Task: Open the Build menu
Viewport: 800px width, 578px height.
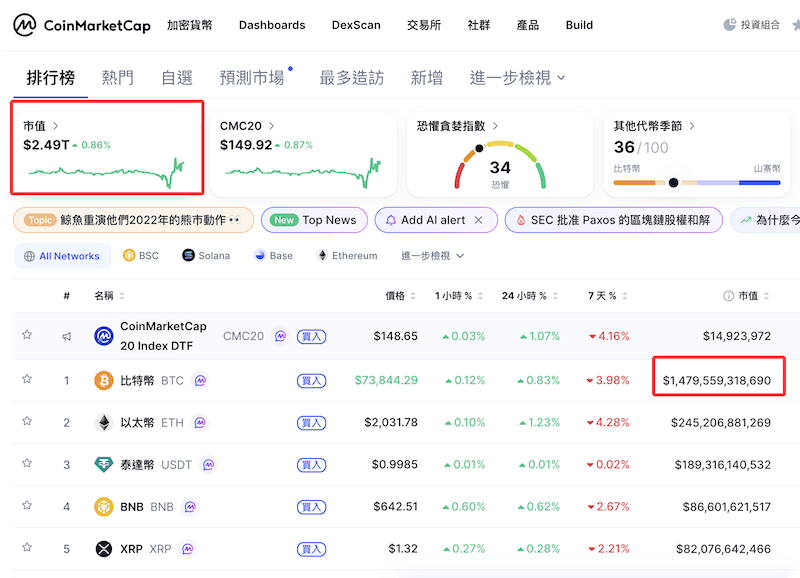Action: tap(579, 25)
